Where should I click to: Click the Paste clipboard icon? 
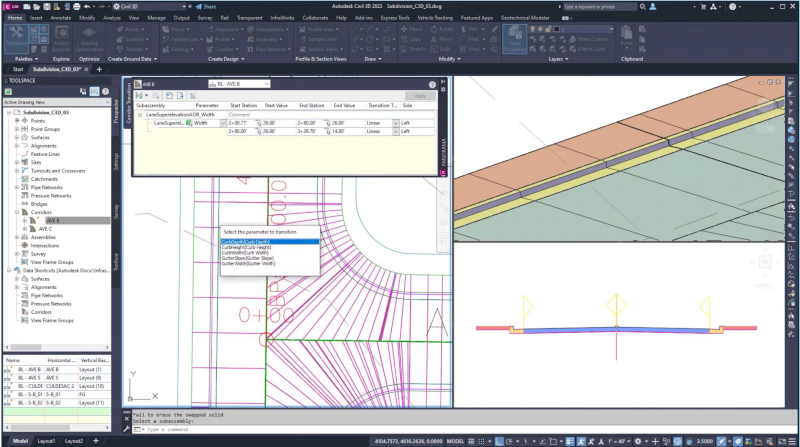coord(626,37)
